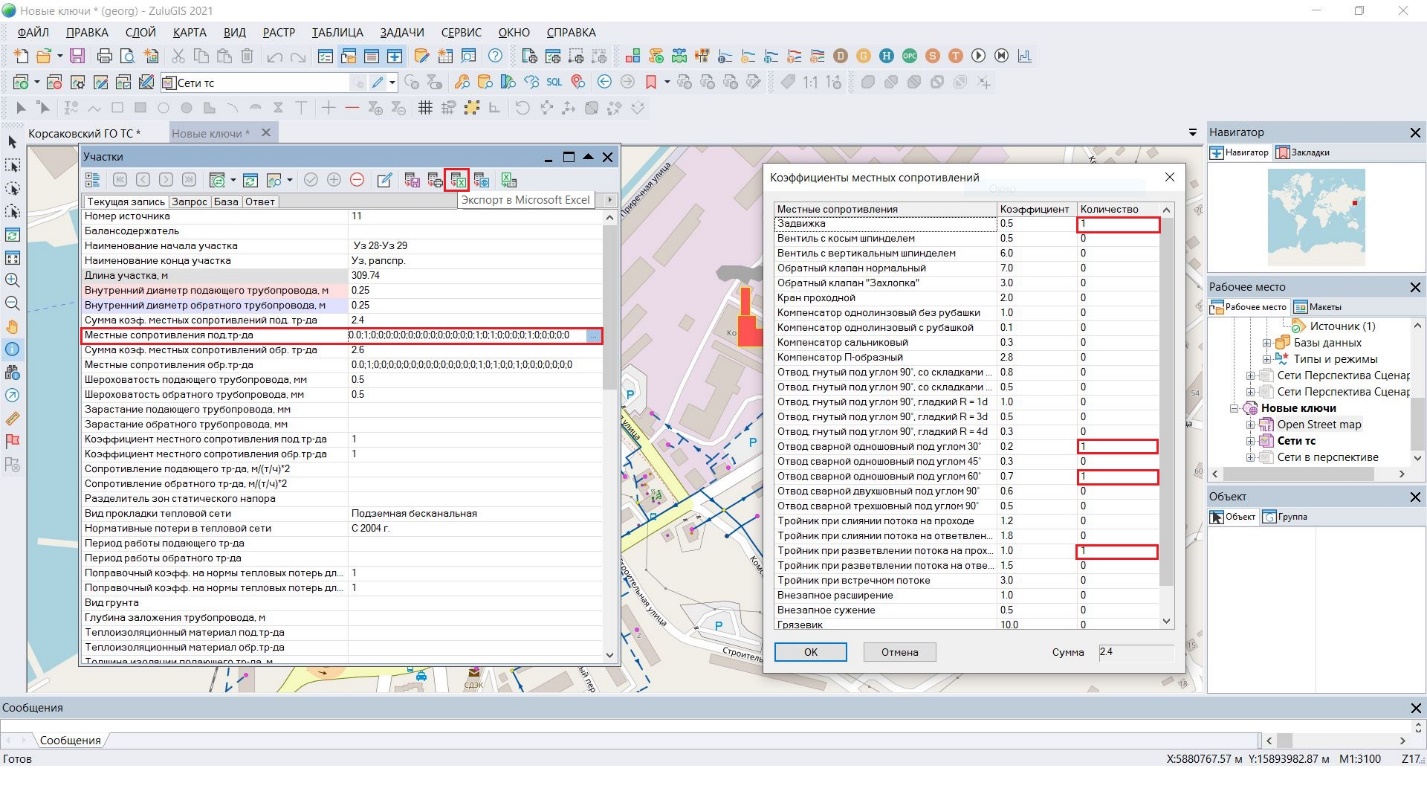Image resolution: width=1427 pixels, height=803 pixels.
Task: Select the ruler measure tool in left sidebar
Action: coord(12,418)
